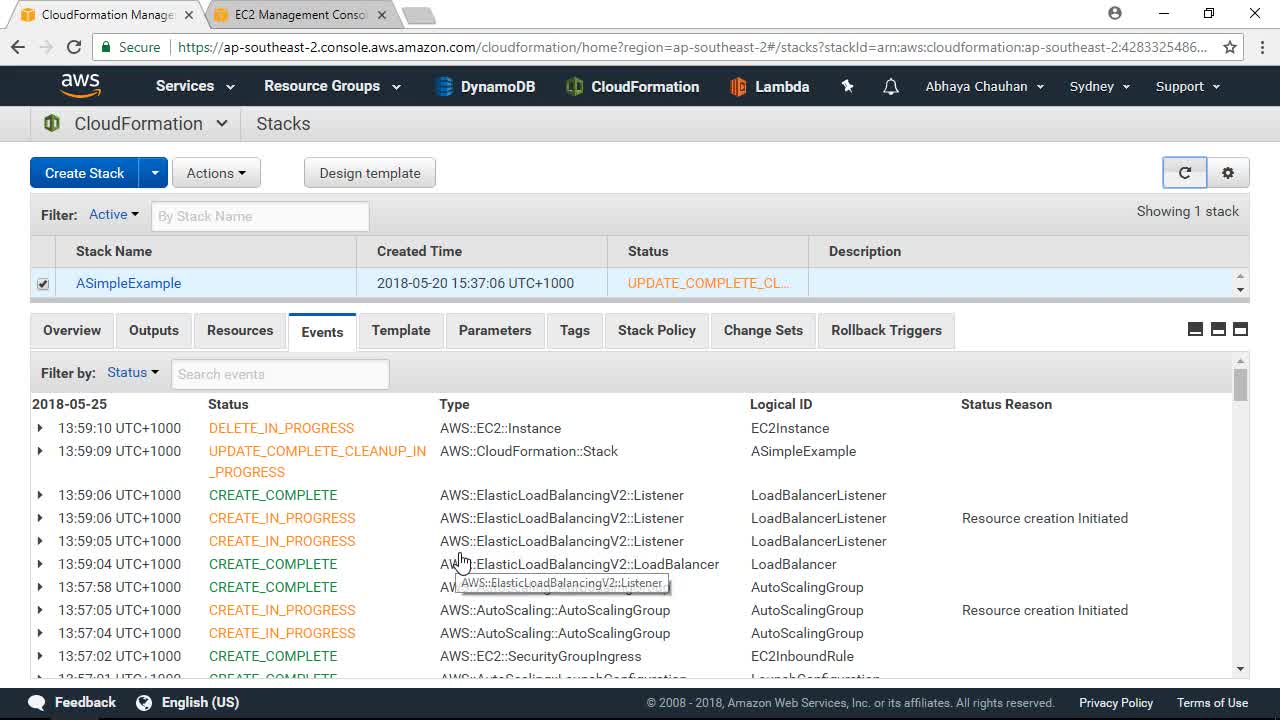
Task: Open the Template tab
Action: 401,330
